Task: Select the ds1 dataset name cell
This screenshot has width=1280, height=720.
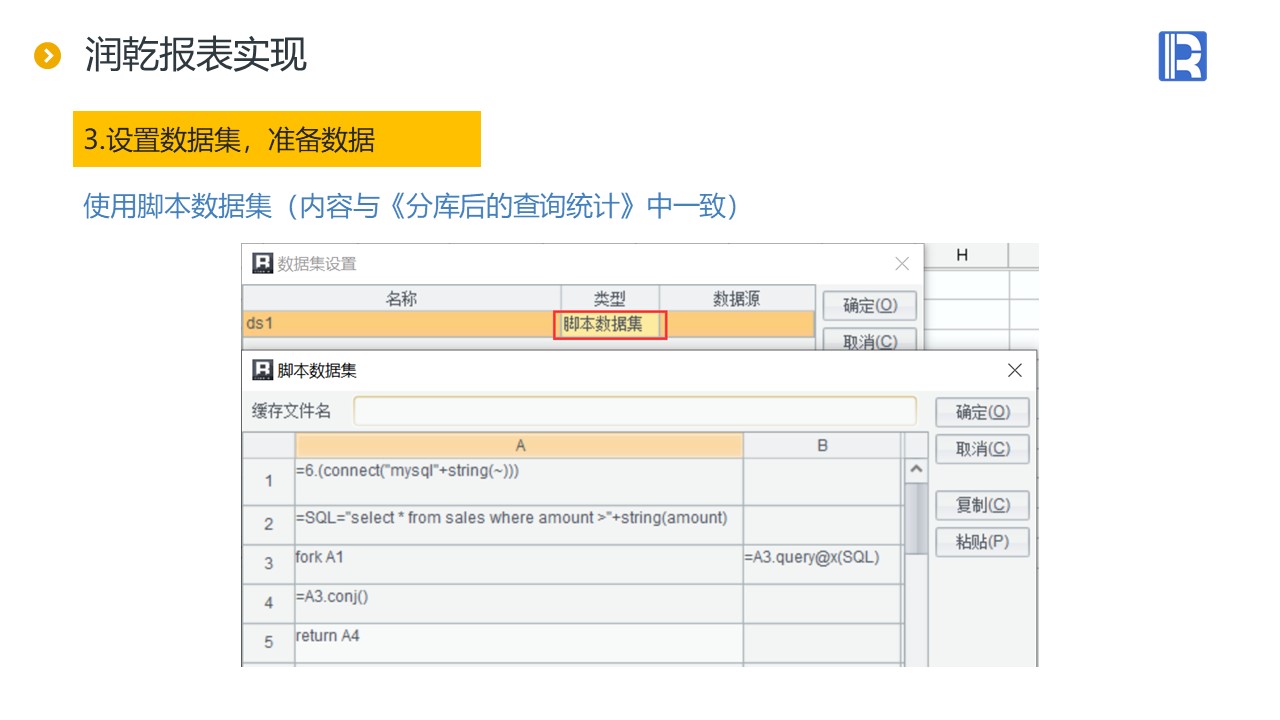Action: 401,324
